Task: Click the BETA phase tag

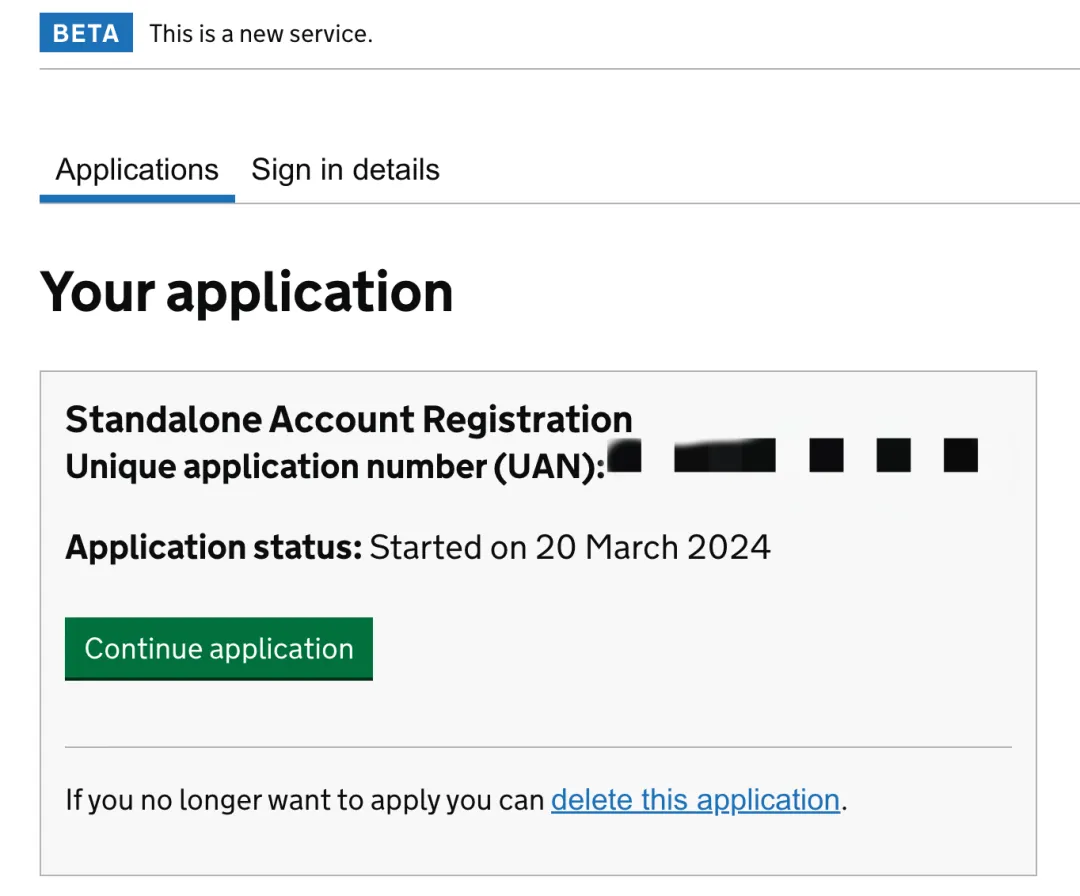Action: [x=86, y=33]
